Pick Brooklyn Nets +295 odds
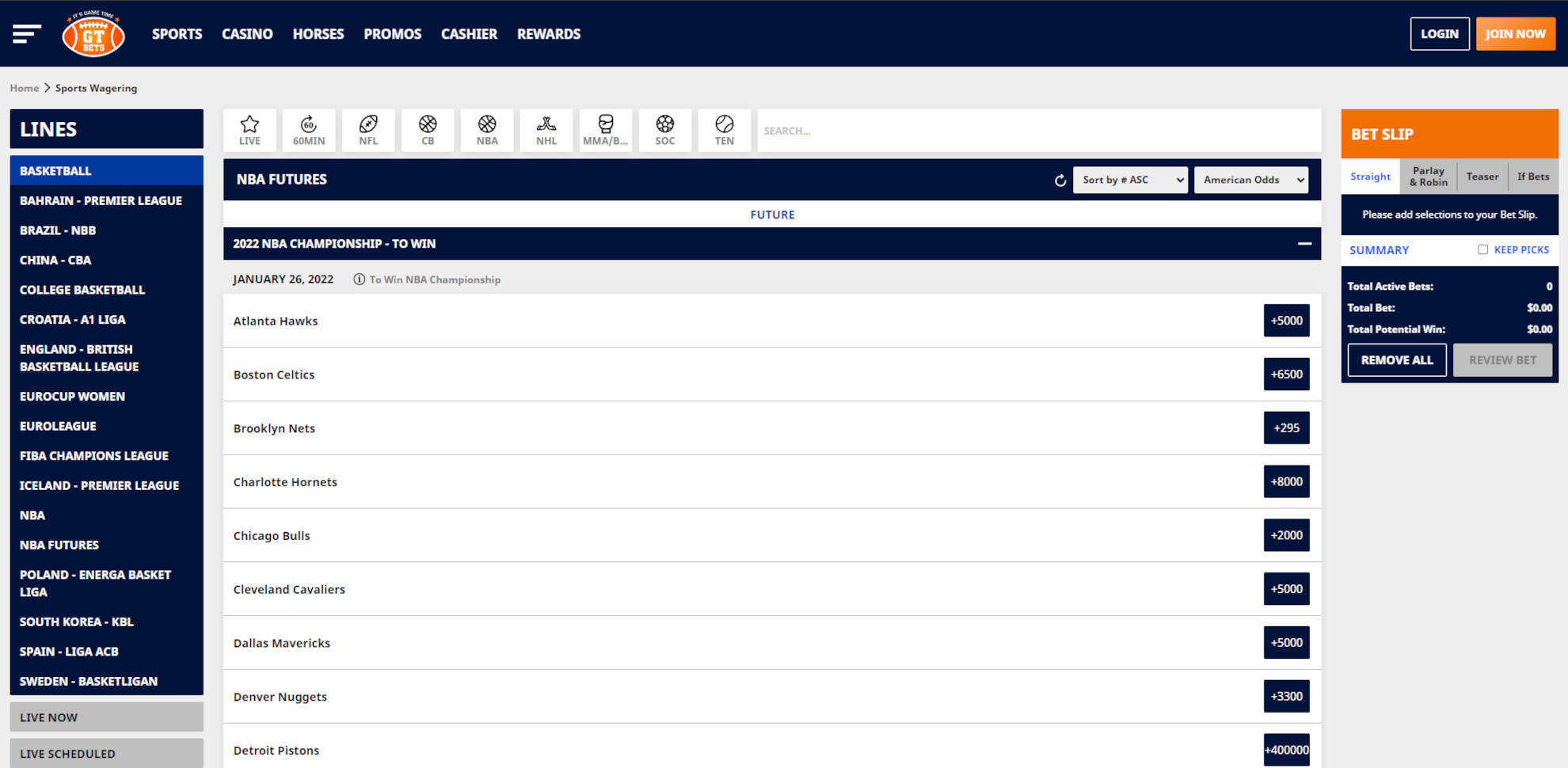This screenshot has height=768, width=1568. coord(1286,428)
